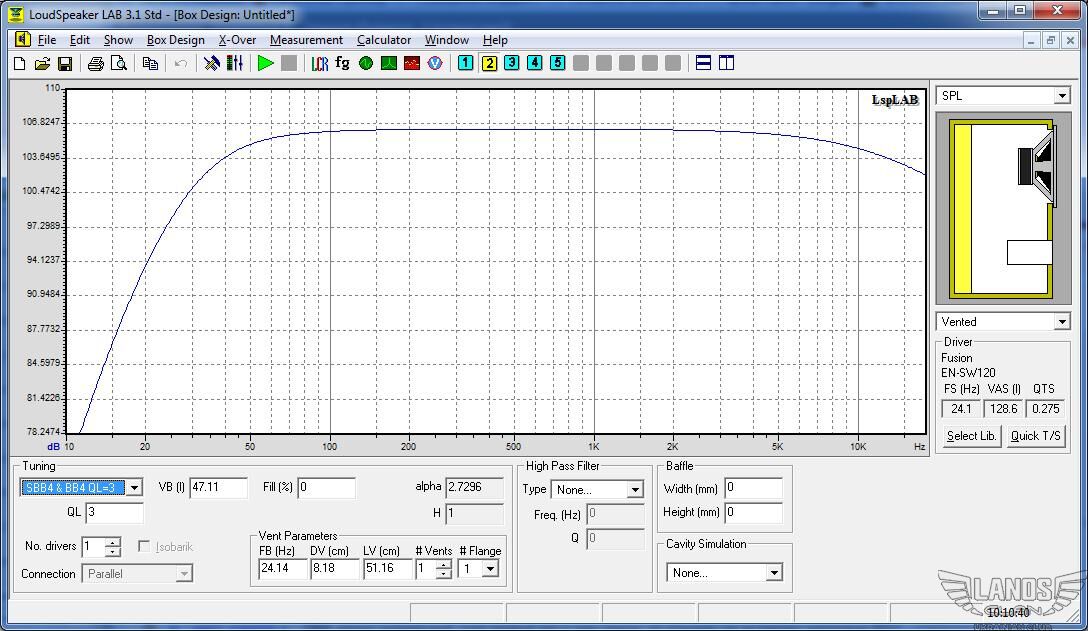Tile windows vertically icon
Image resolution: width=1088 pixels, height=631 pixels.
726,63
